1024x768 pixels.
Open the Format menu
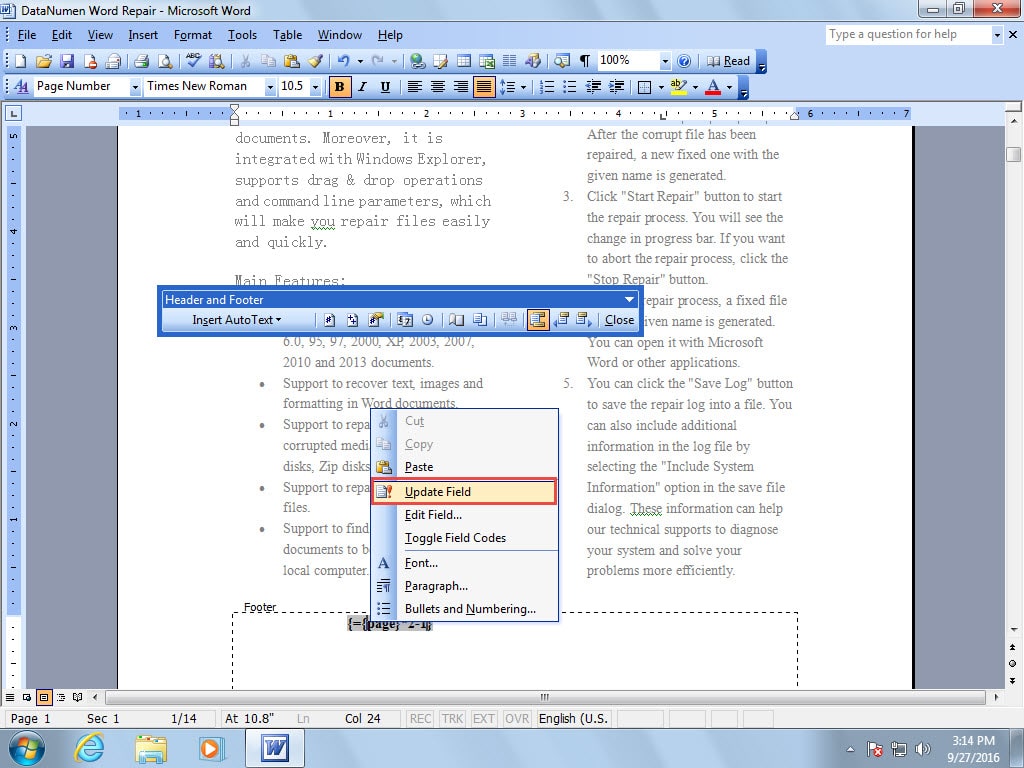click(x=192, y=35)
